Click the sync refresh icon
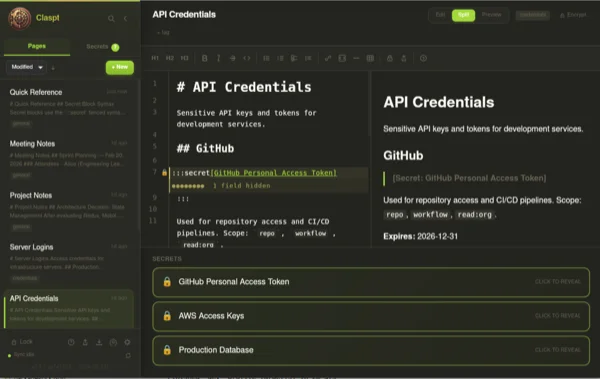This screenshot has height=379, width=600. click(128, 356)
